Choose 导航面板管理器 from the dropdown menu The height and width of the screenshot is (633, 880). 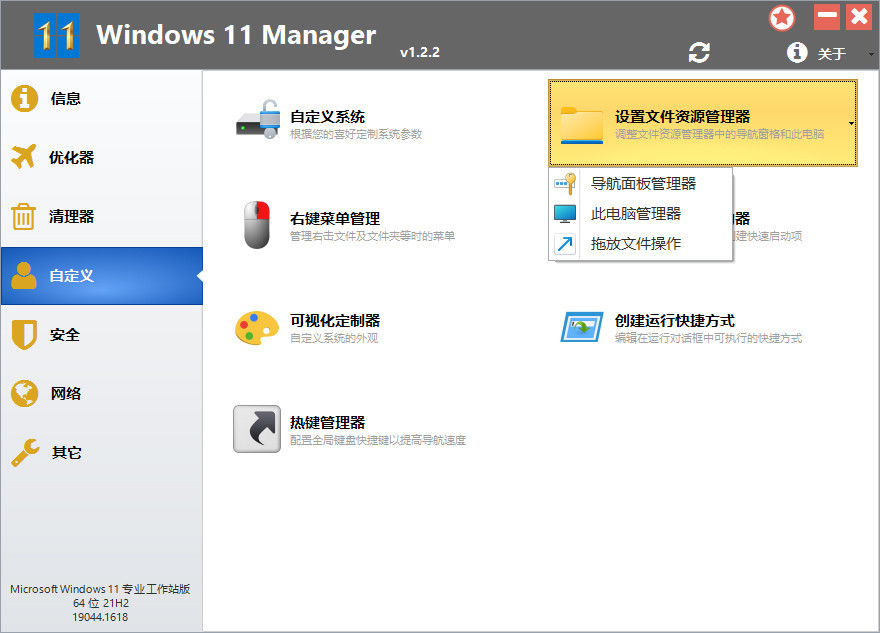click(643, 184)
